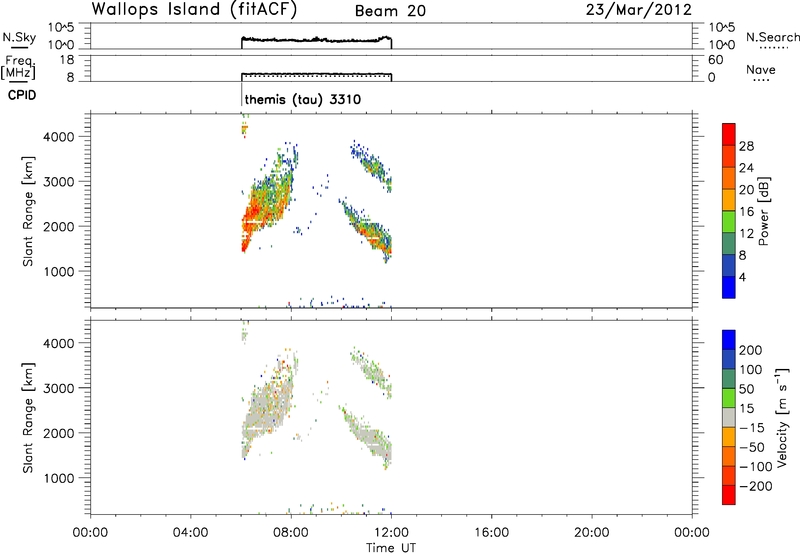800x554 pixels.
Task: Click the '28' label on Power colorbar
Action: (746, 146)
